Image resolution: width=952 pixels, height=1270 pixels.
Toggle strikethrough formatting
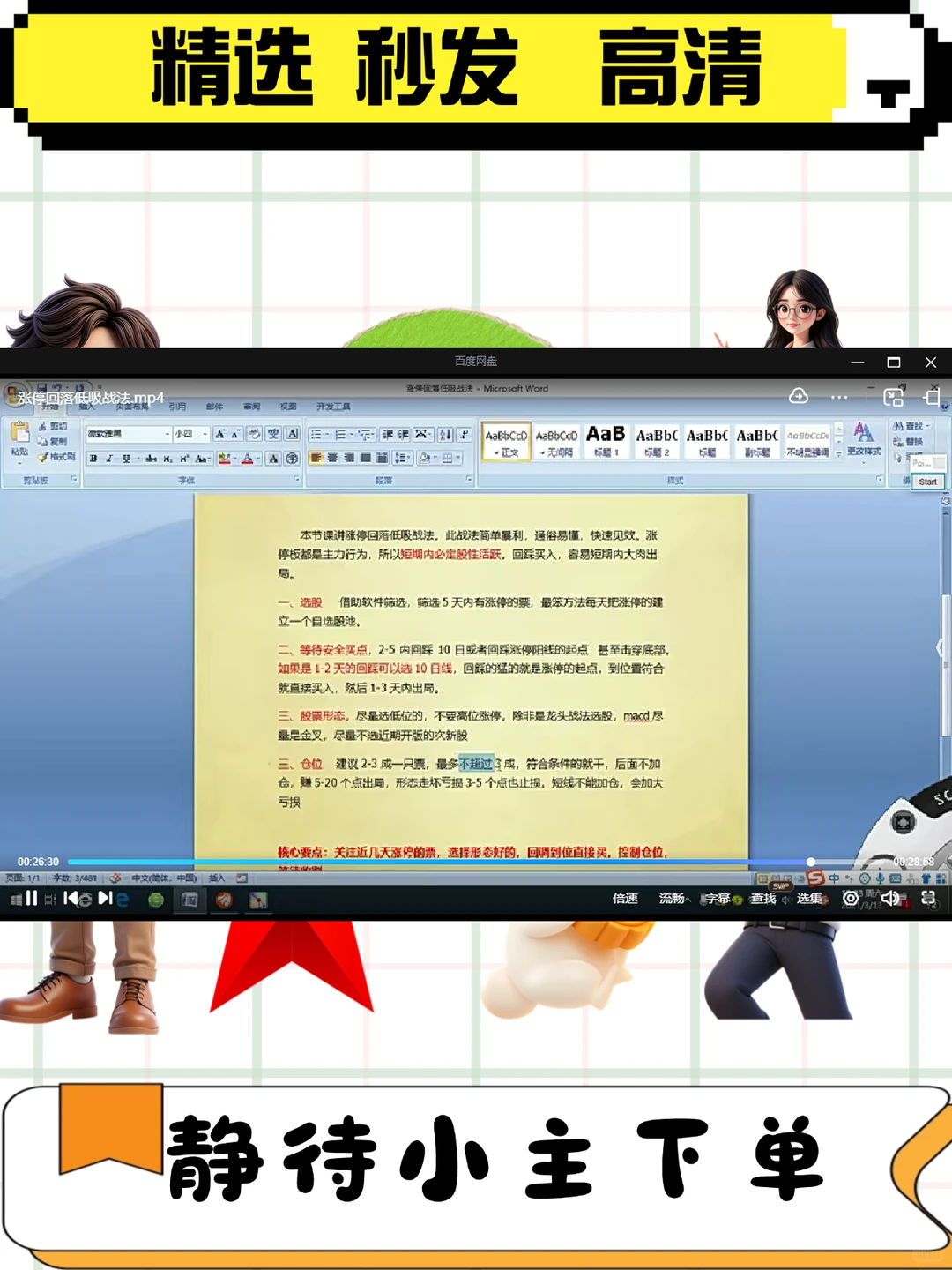click(151, 459)
